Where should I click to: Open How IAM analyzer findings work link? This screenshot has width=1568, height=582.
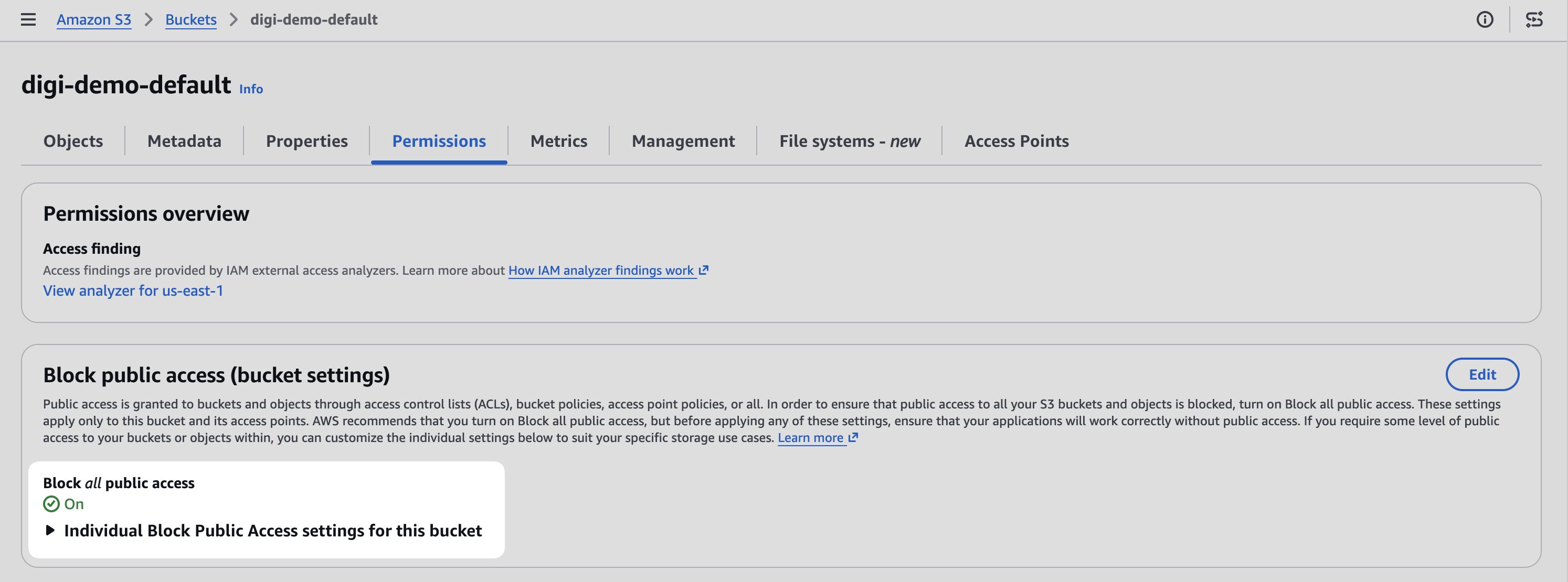click(601, 270)
